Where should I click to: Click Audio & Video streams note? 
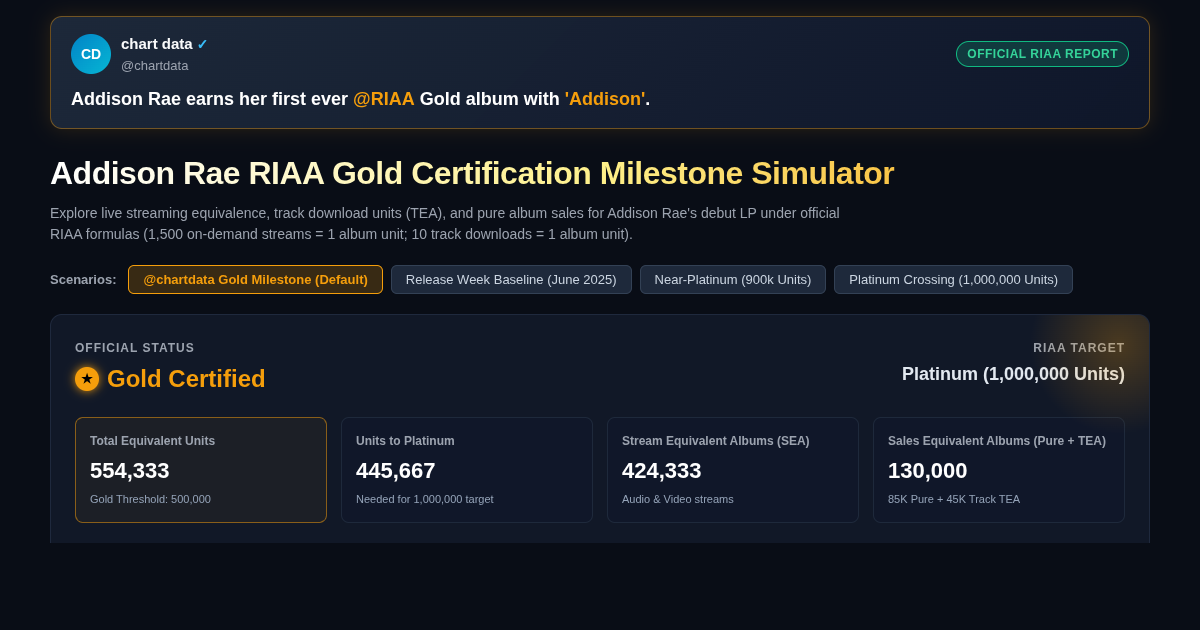click(678, 499)
